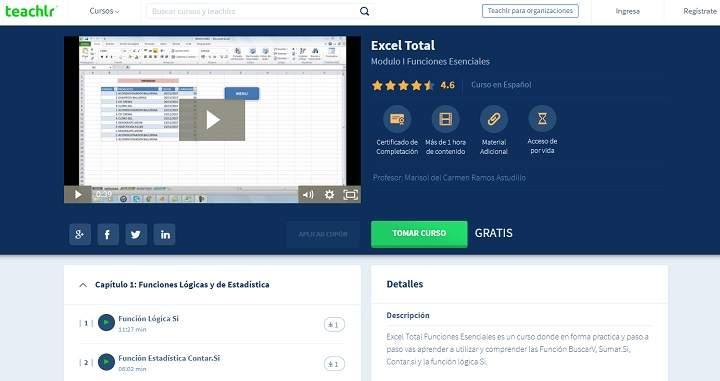Click the Ingresa link

[x=628, y=11]
